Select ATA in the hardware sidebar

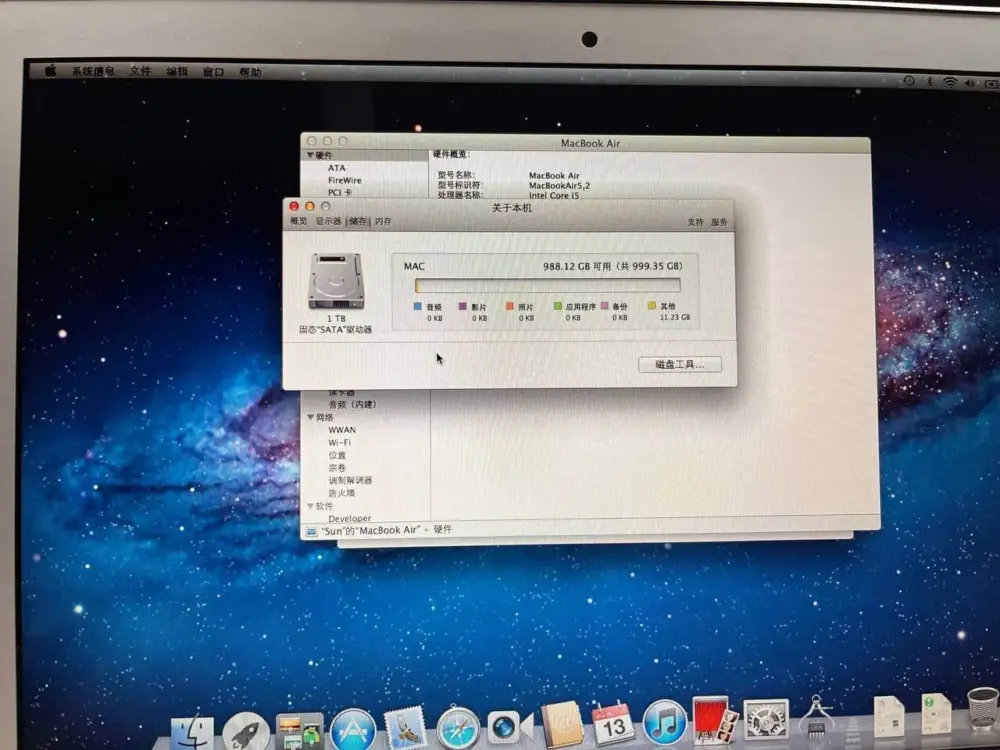[x=337, y=168]
